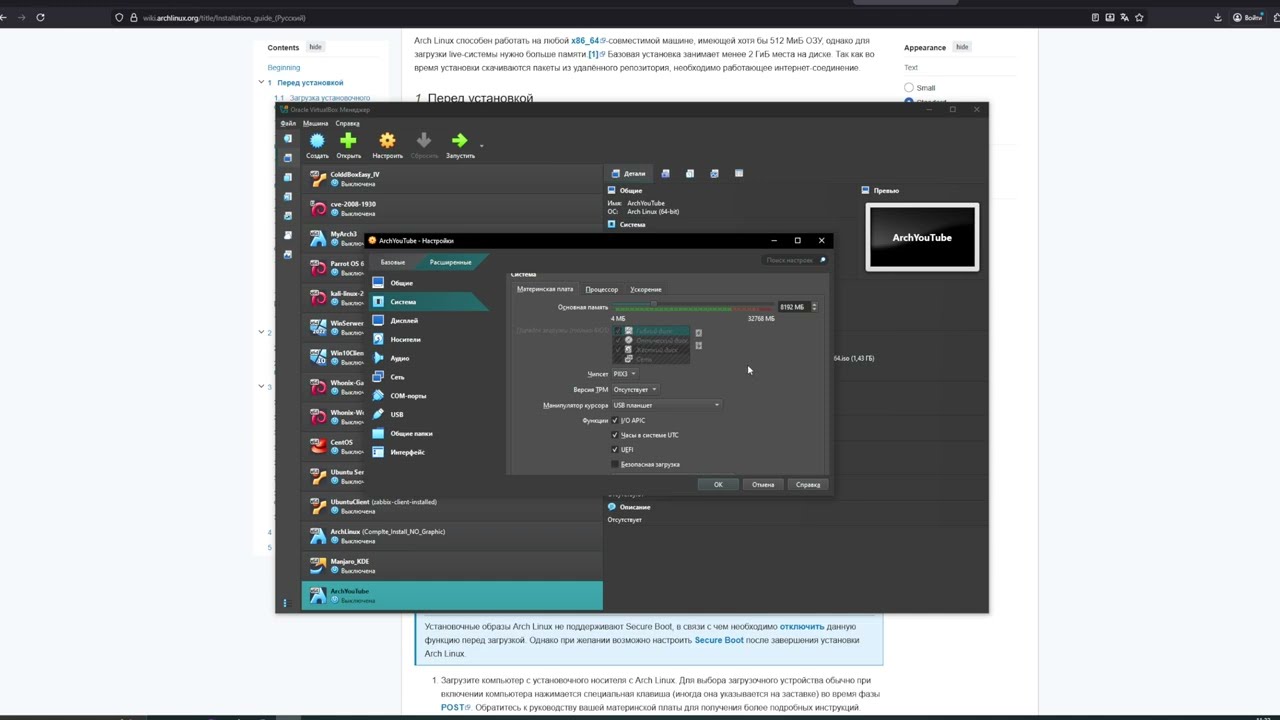Collapse Перед установкой in wiki contents
Image resolution: width=1280 pixels, height=720 pixels.
[x=262, y=83]
